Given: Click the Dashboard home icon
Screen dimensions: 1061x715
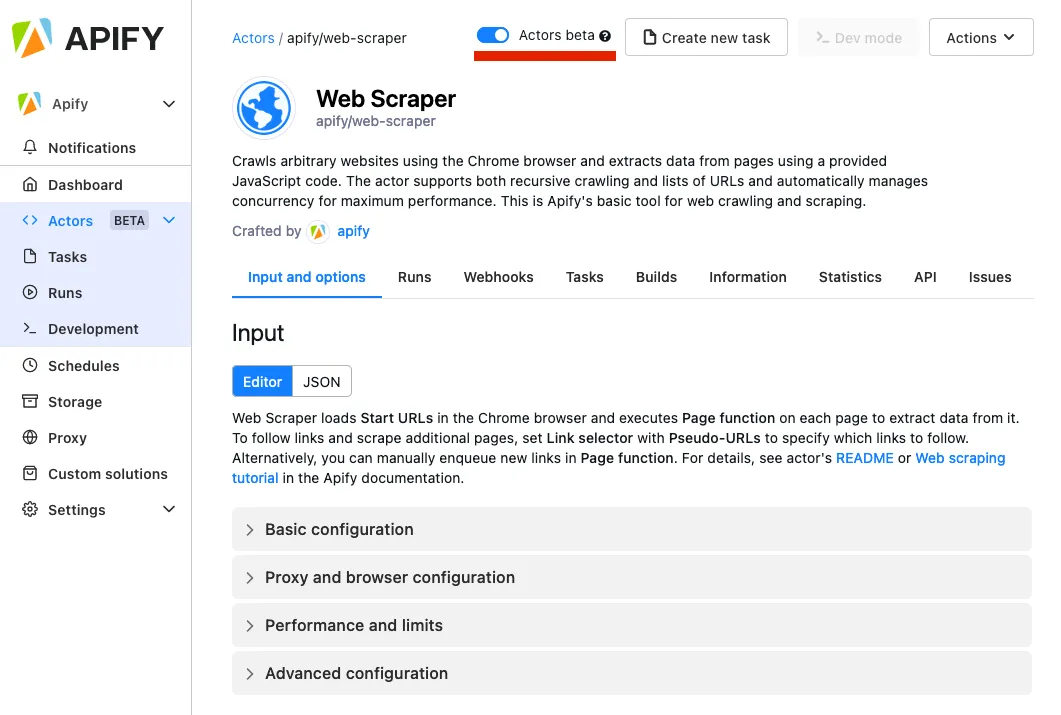Looking at the screenshot, I should pyautogui.click(x=30, y=184).
